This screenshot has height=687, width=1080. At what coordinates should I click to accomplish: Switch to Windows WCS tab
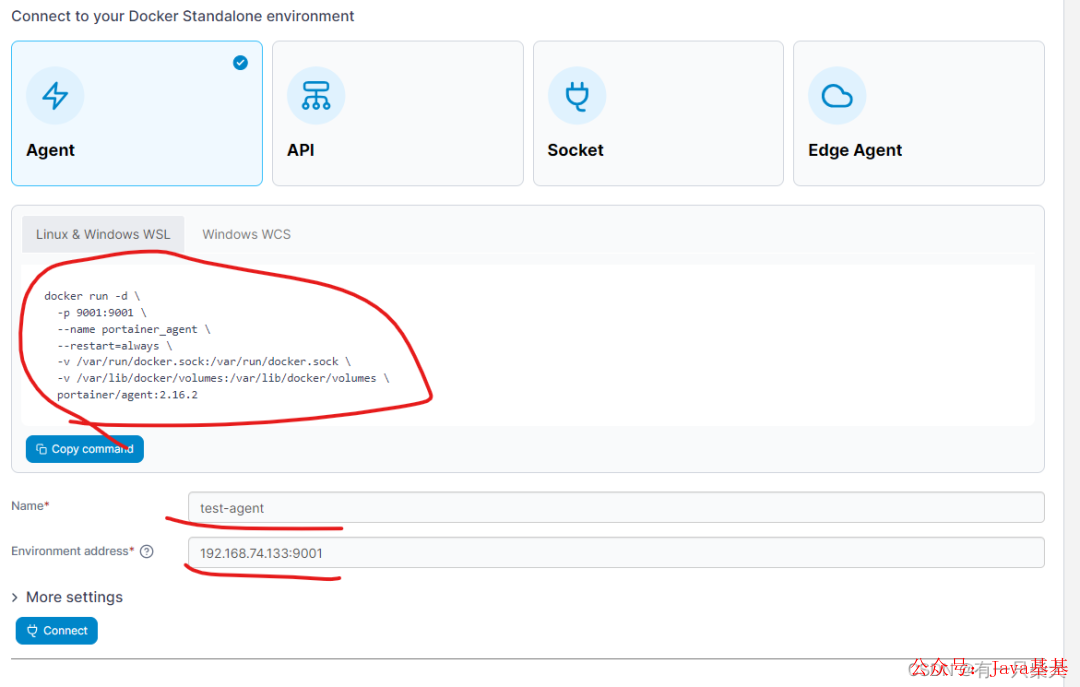(247, 234)
